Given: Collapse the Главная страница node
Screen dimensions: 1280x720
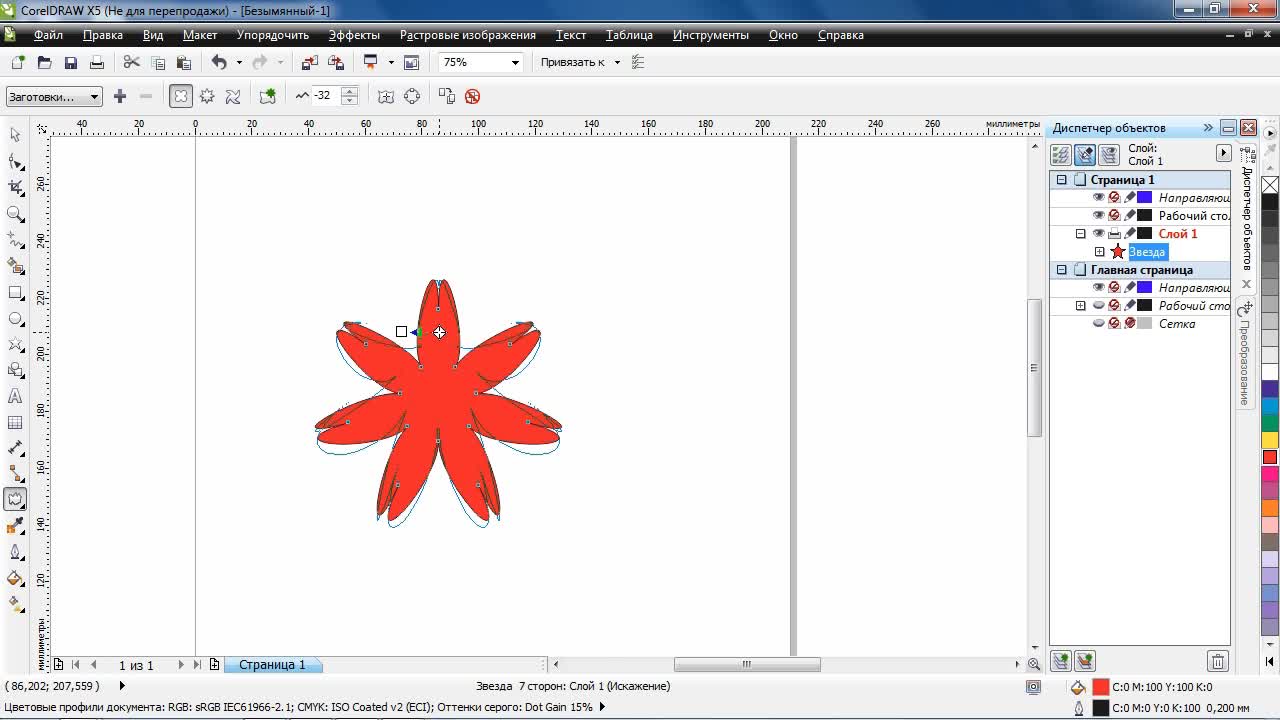Looking at the screenshot, I should [x=1062, y=270].
